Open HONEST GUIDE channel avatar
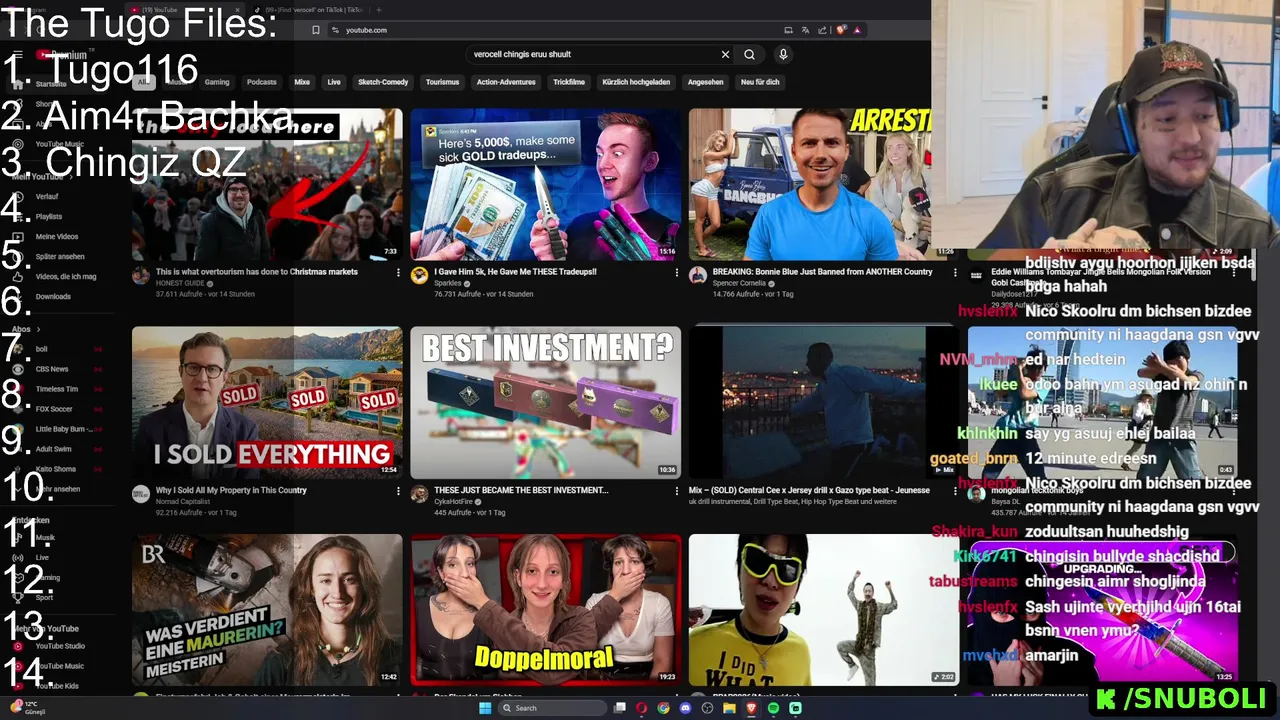 point(141,275)
